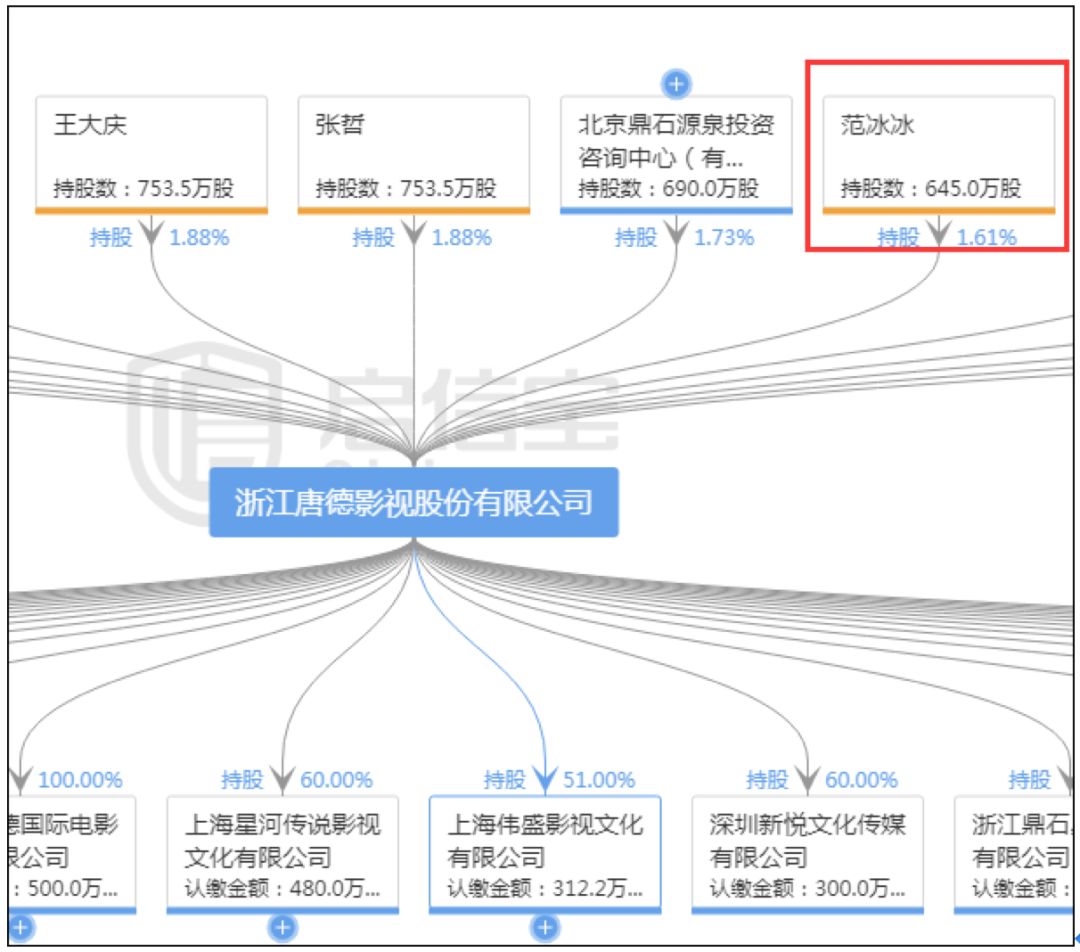Click the 持股数：690.0万股 text

pos(668,188)
